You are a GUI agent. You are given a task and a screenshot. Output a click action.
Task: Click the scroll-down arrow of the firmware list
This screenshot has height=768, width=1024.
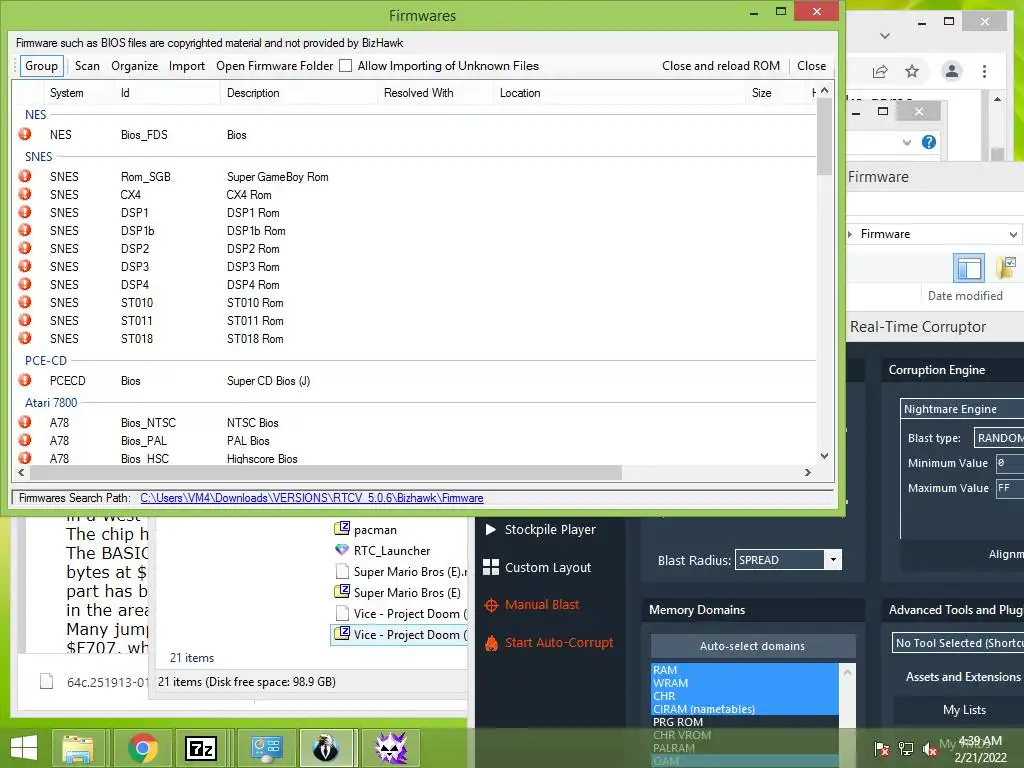click(824, 456)
